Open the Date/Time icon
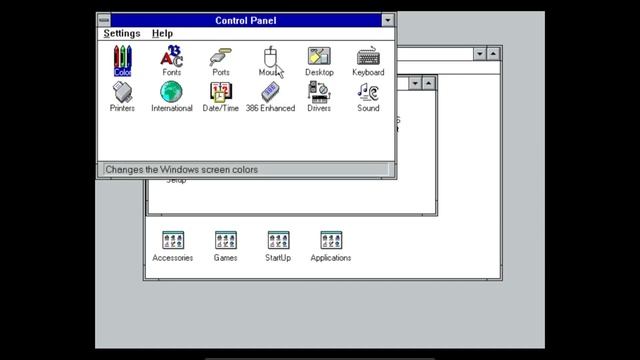640x360 pixels. (x=221, y=97)
